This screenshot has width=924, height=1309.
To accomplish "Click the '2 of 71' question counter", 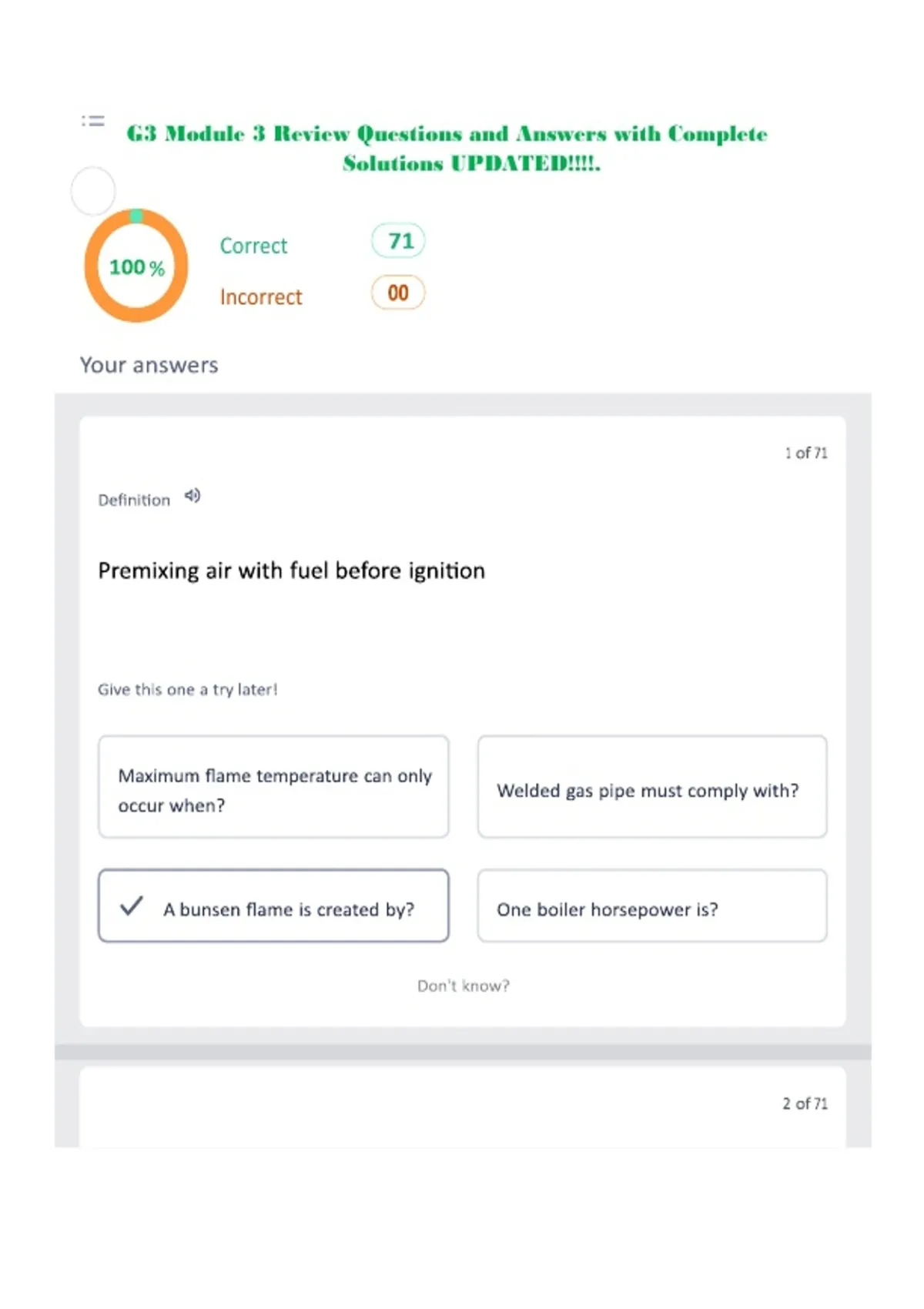I will point(805,1103).
